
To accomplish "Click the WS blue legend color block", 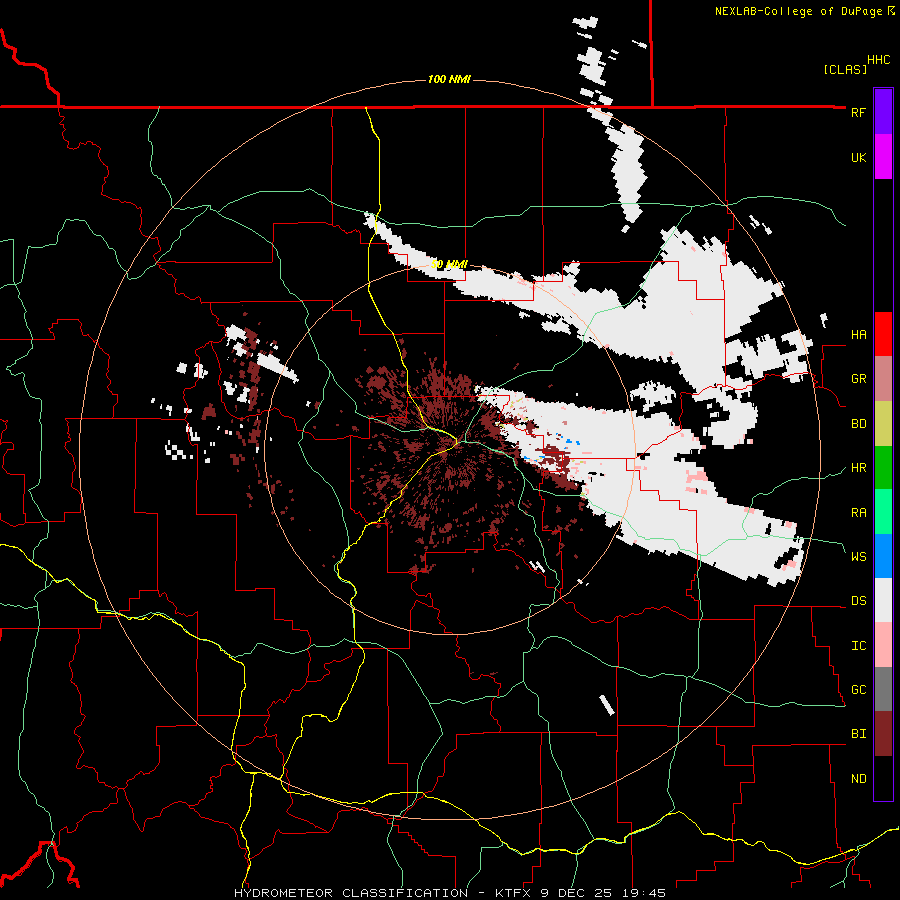I will click(883, 556).
